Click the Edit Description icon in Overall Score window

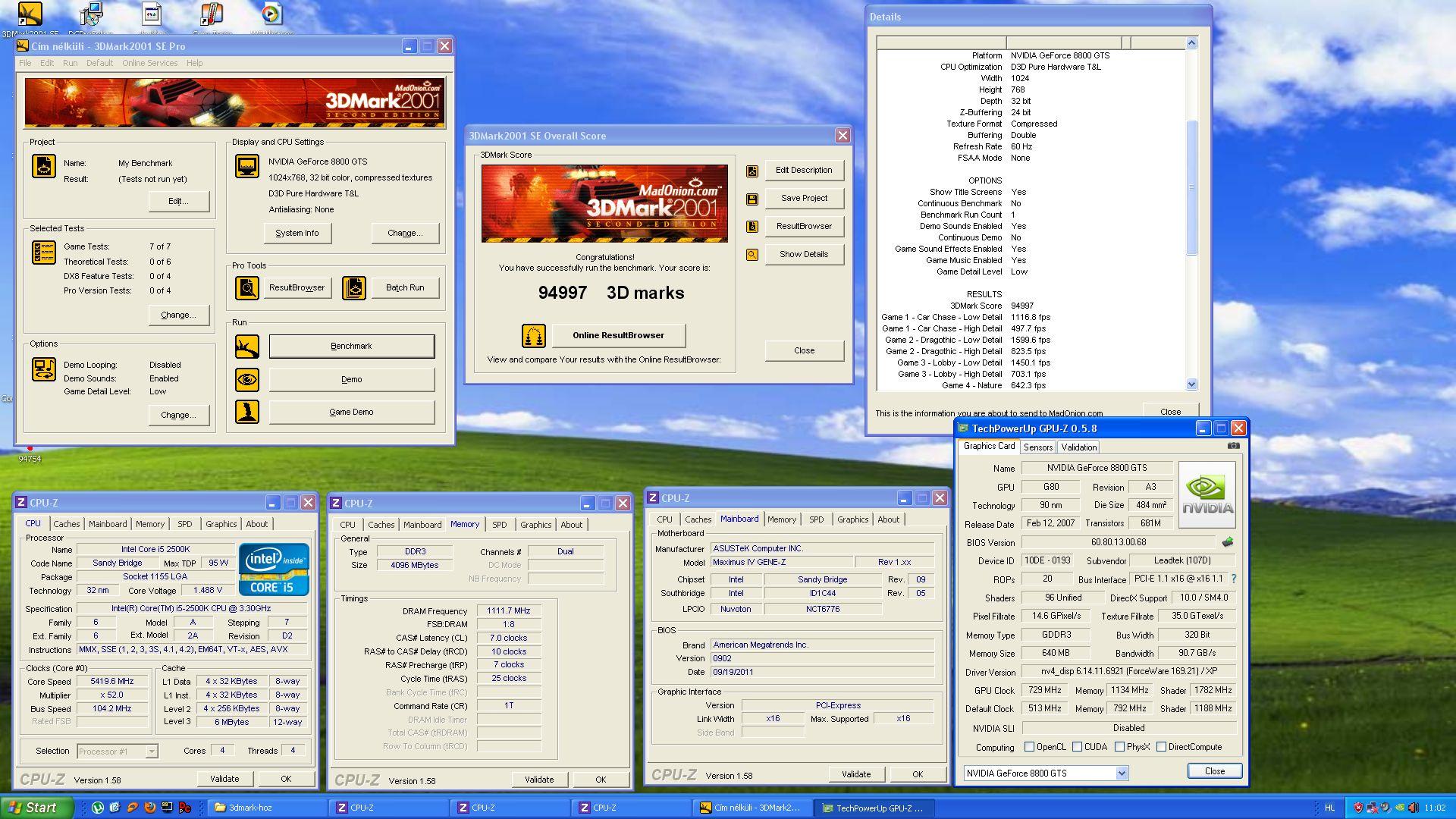pyautogui.click(x=752, y=171)
